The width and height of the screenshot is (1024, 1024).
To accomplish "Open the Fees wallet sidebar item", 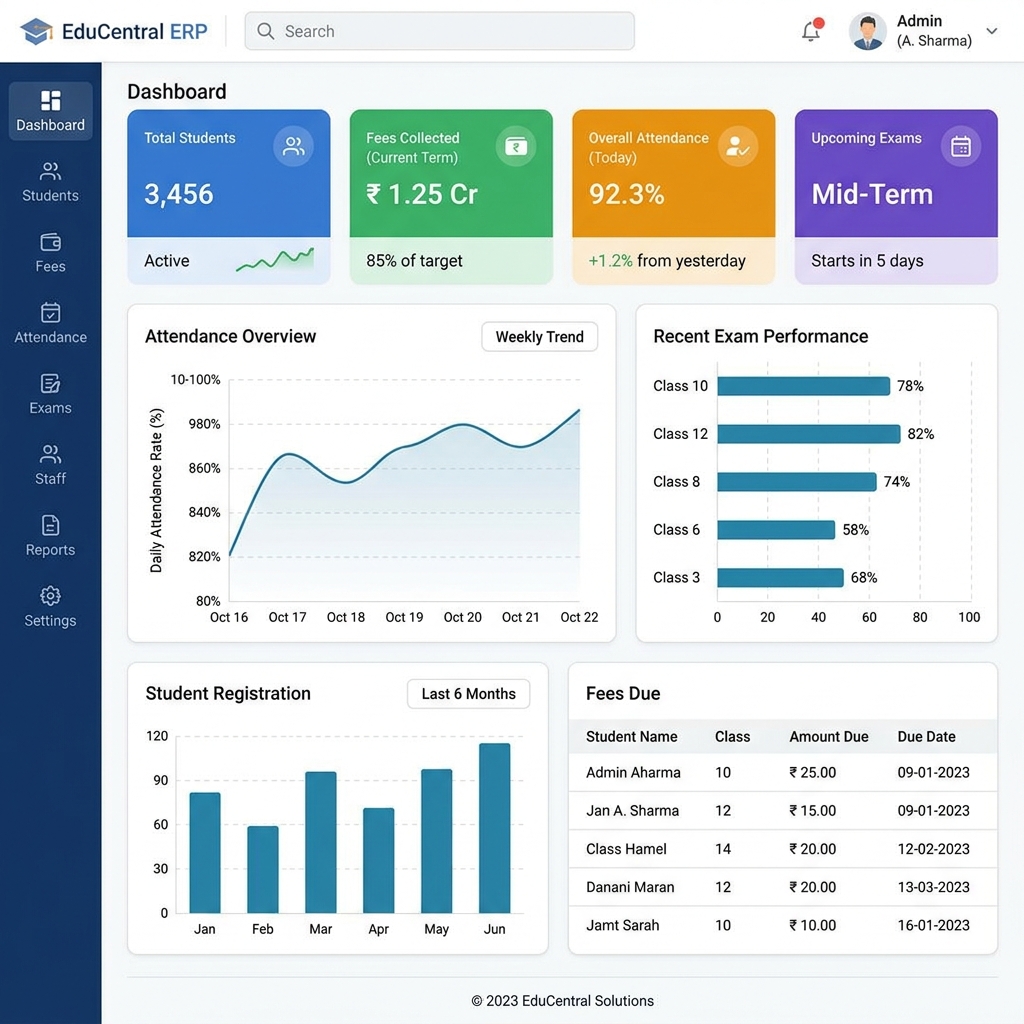I will [x=50, y=253].
